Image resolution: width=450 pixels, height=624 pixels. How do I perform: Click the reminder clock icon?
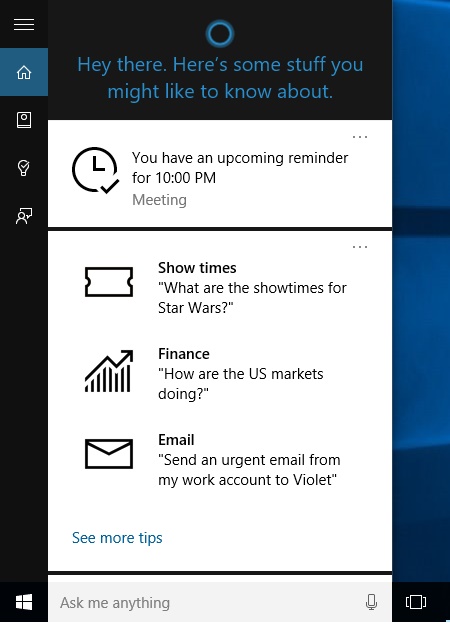[95, 170]
